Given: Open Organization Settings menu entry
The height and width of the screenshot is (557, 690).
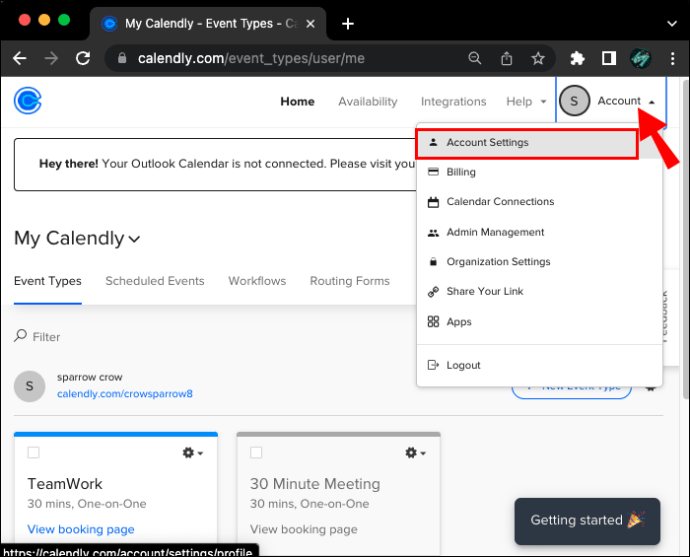Looking at the screenshot, I should coord(539,261).
